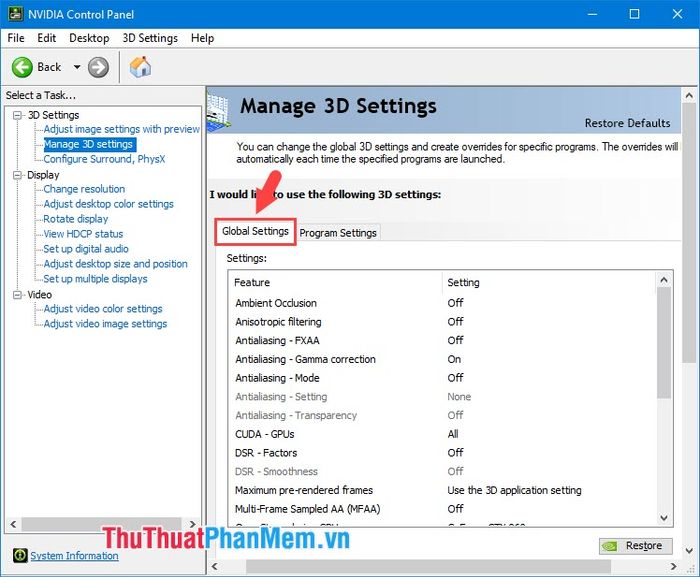This screenshot has height=577, width=700.
Task: Open the System Information link
Action: (x=75, y=556)
